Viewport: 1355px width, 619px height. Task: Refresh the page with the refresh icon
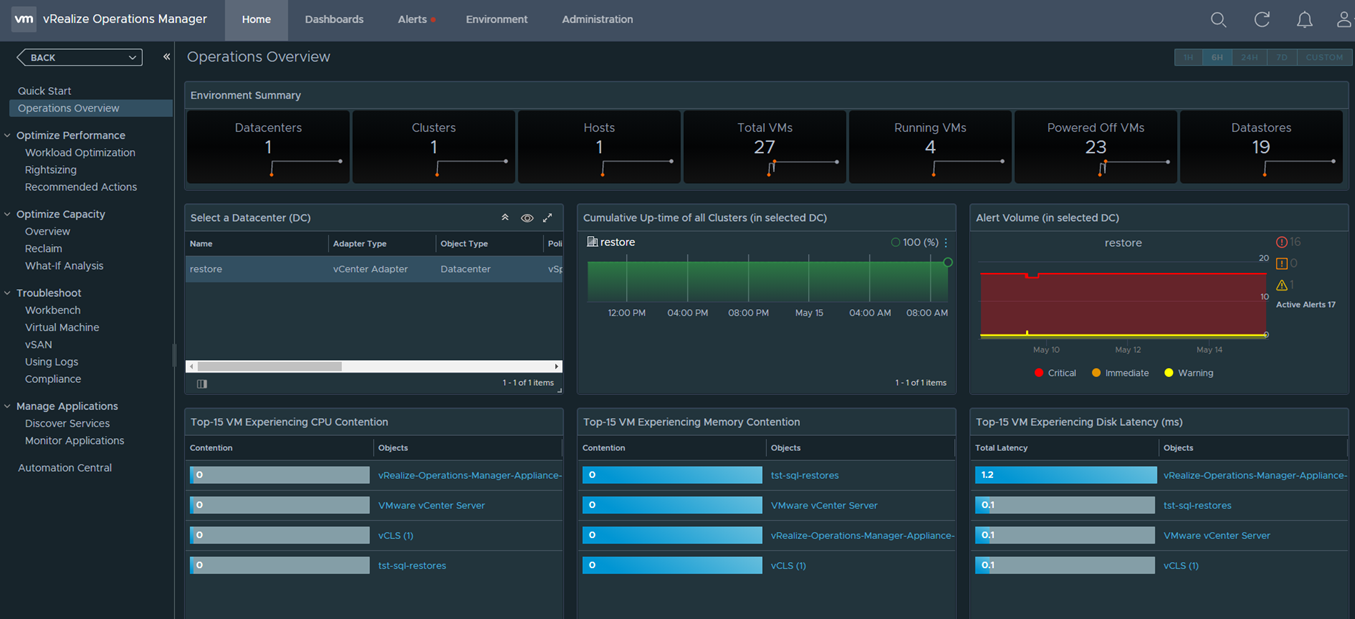coord(1262,19)
